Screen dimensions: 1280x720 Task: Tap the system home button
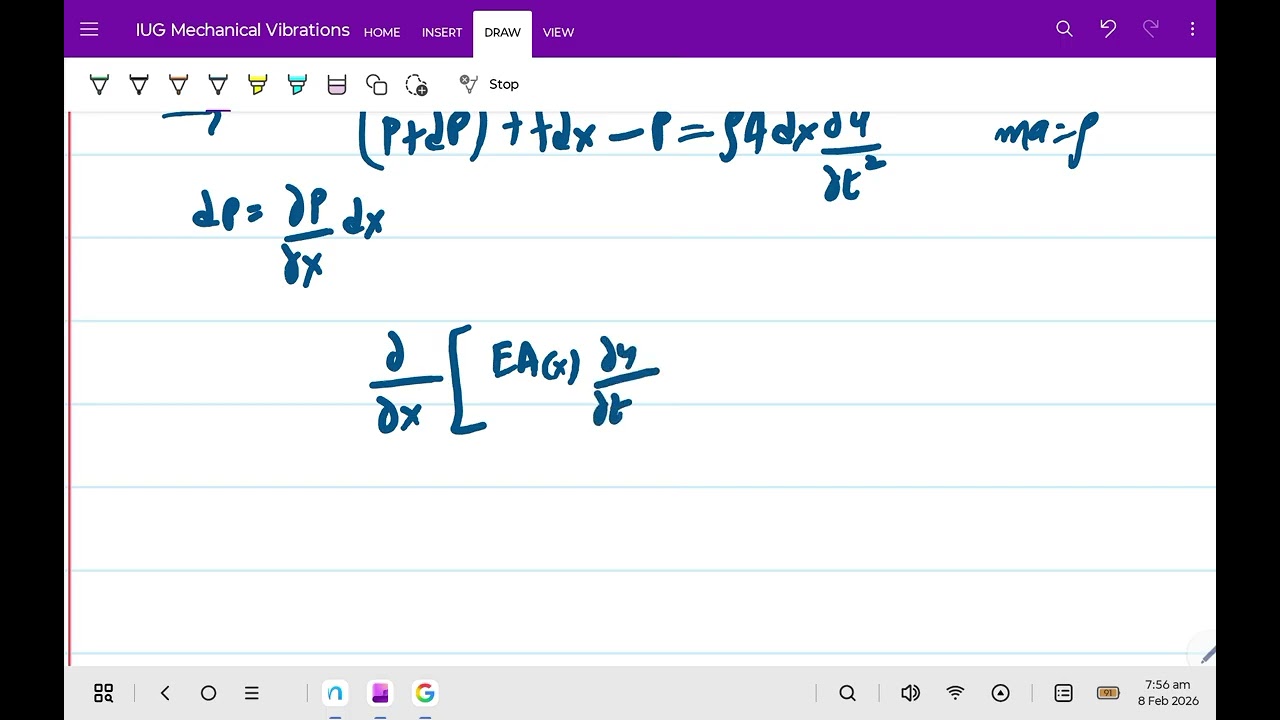click(208, 693)
